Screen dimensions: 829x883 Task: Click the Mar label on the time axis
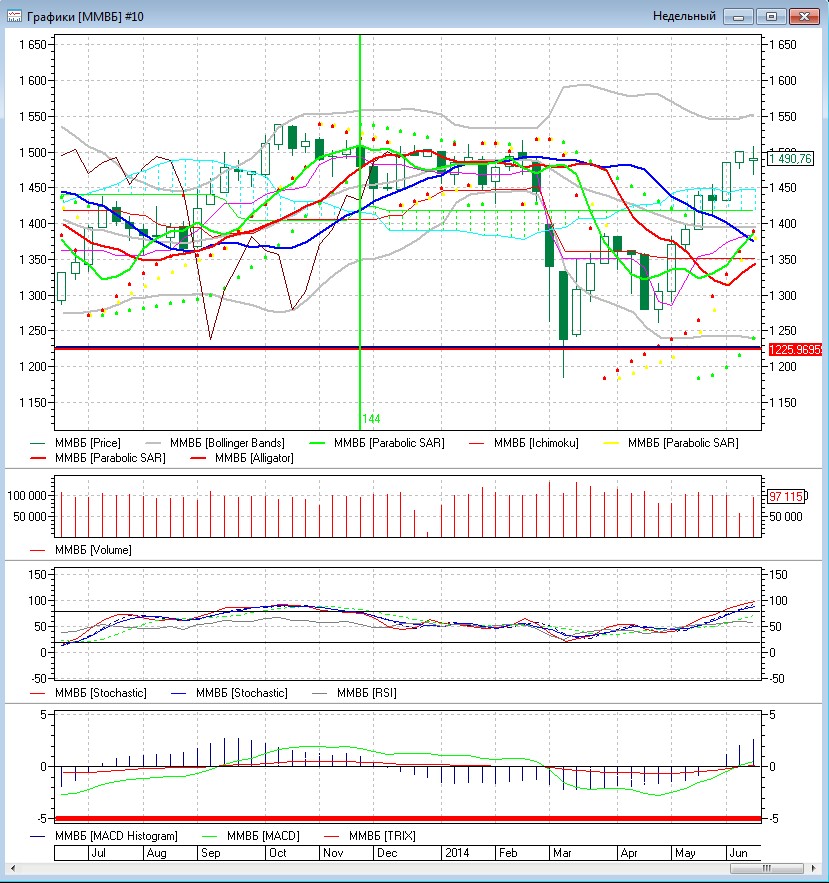tap(562, 853)
